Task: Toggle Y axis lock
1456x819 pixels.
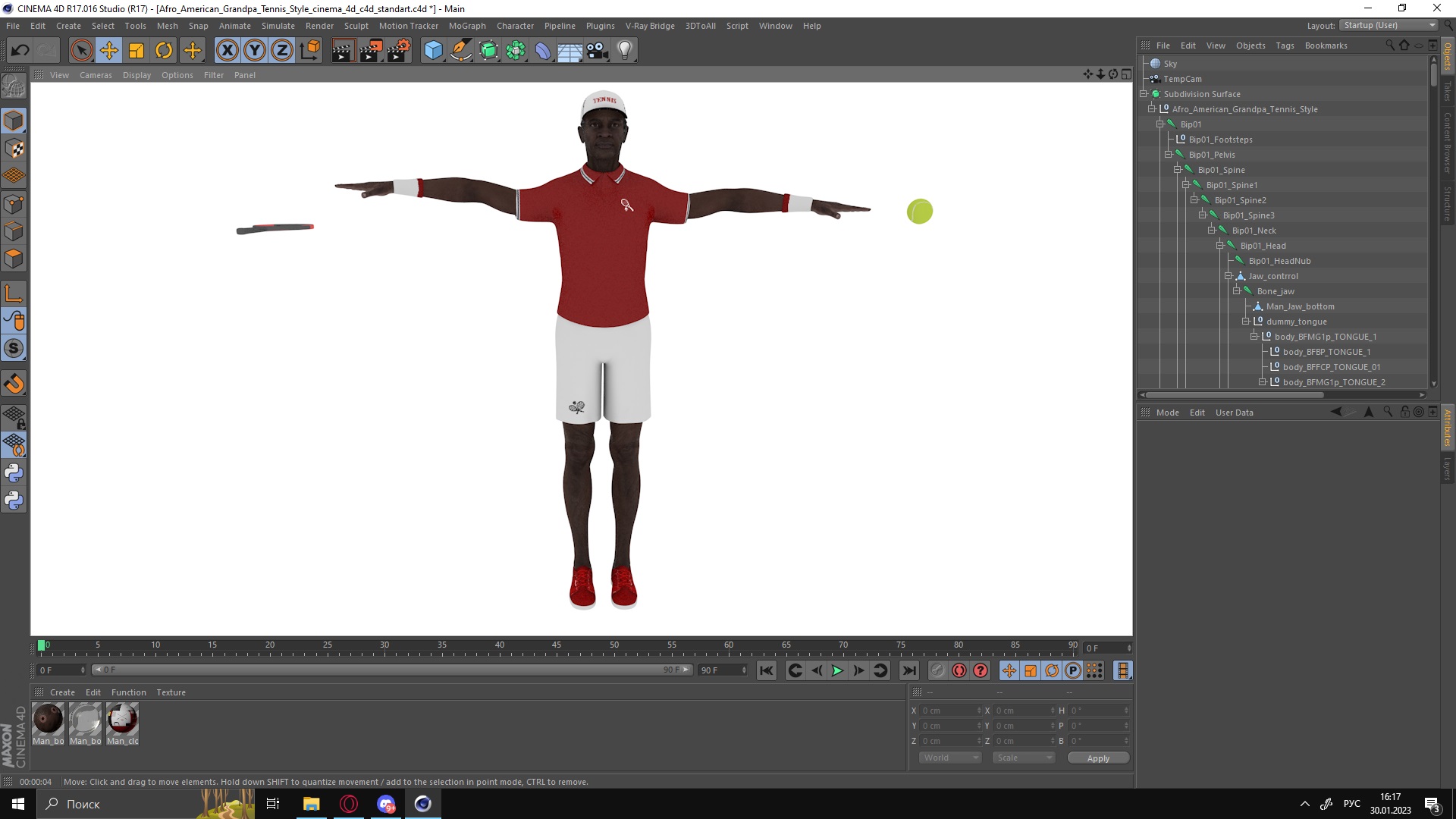Action: [255, 51]
